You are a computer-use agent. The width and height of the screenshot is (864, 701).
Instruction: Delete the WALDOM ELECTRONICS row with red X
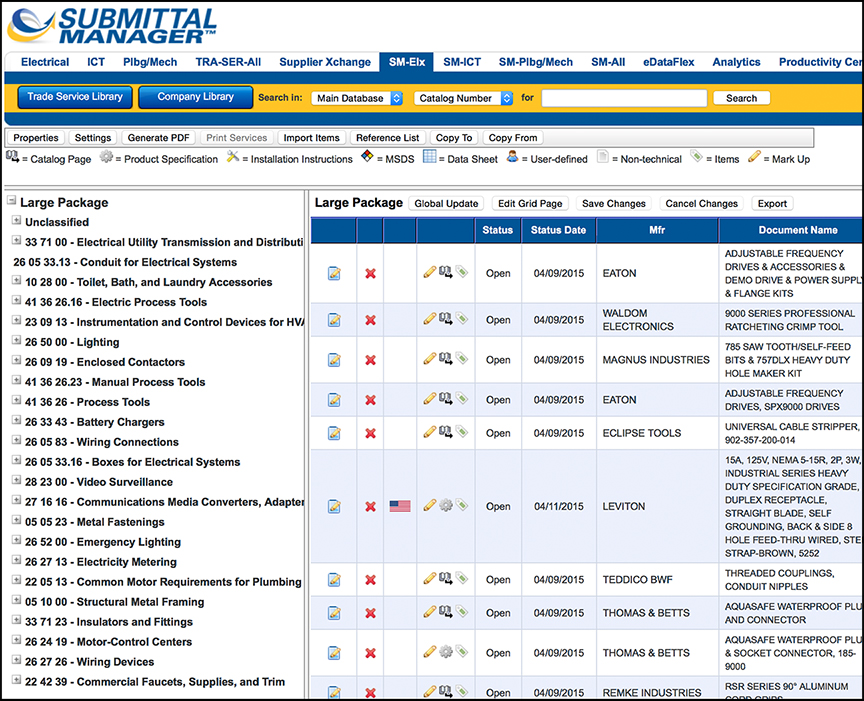pyautogui.click(x=370, y=320)
